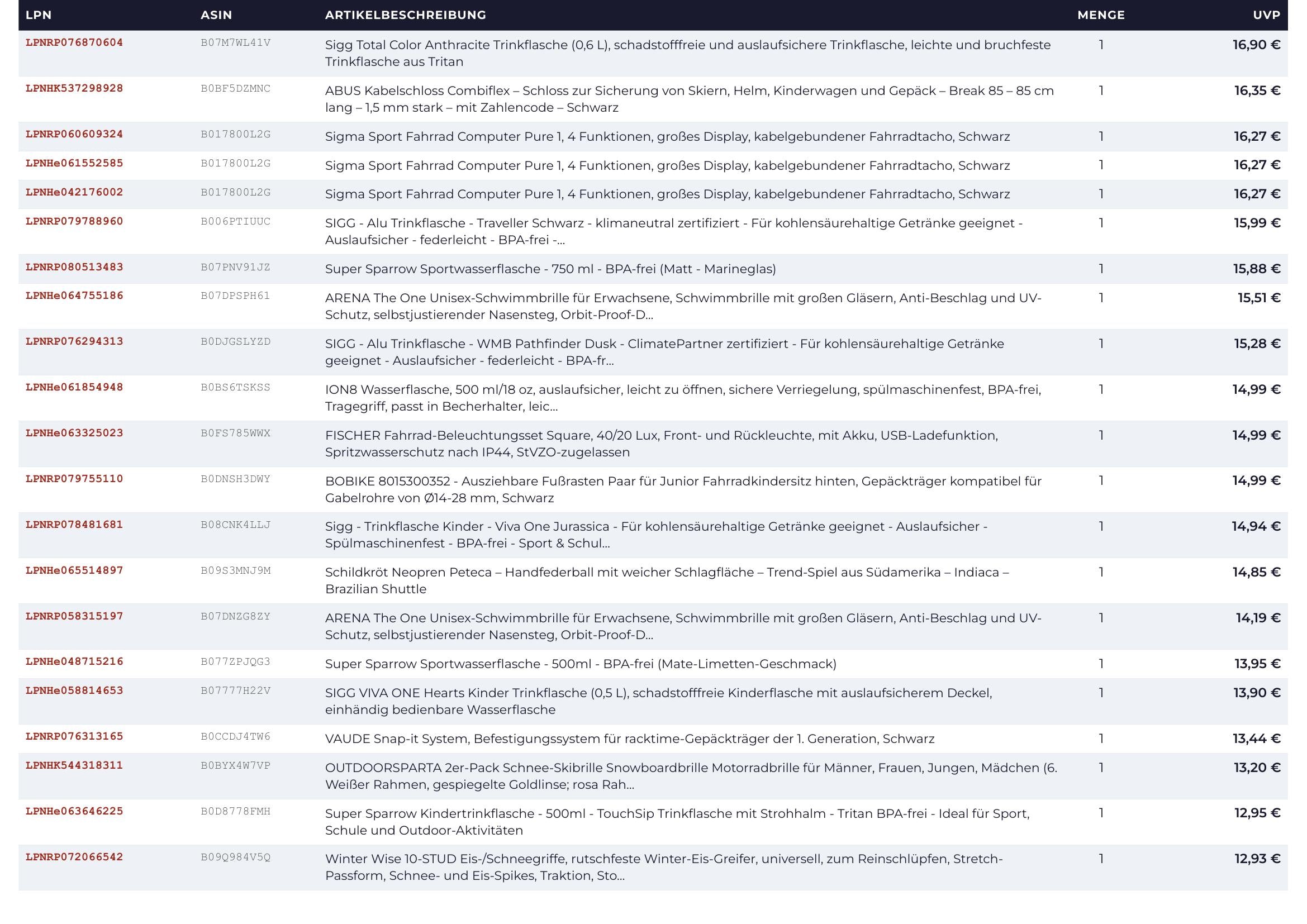1307x924 pixels.
Task: Click the Sigg Total Color Anthracite Trinkflasche description
Action: click(688, 54)
